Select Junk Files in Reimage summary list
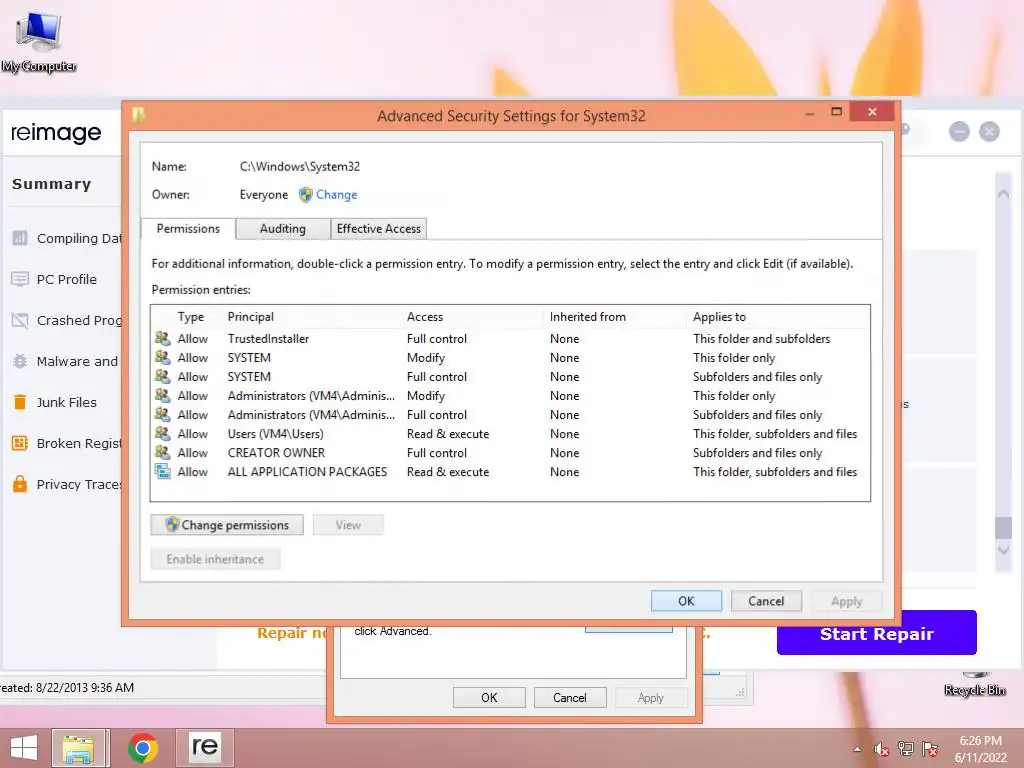The width and height of the screenshot is (1024, 768). [67, 402]
